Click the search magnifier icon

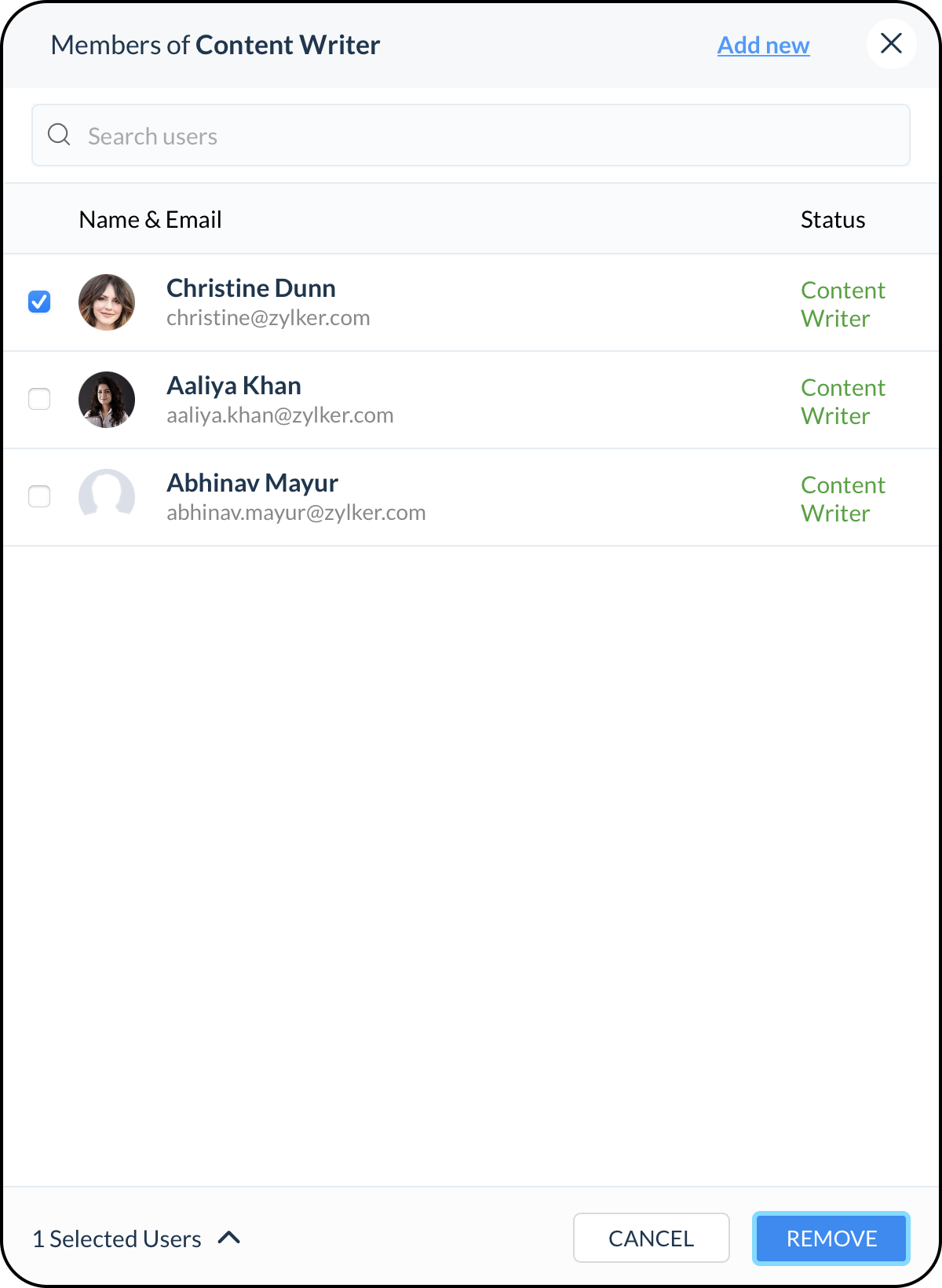(x=59, y=135)
